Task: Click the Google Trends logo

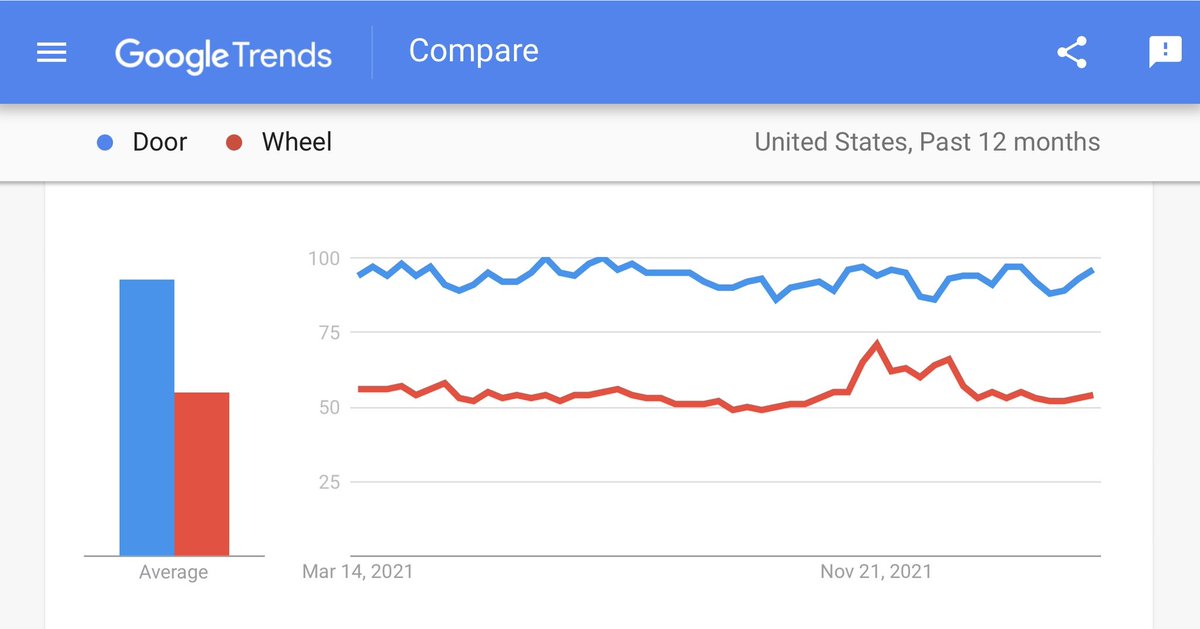Action: coord(223,53)
